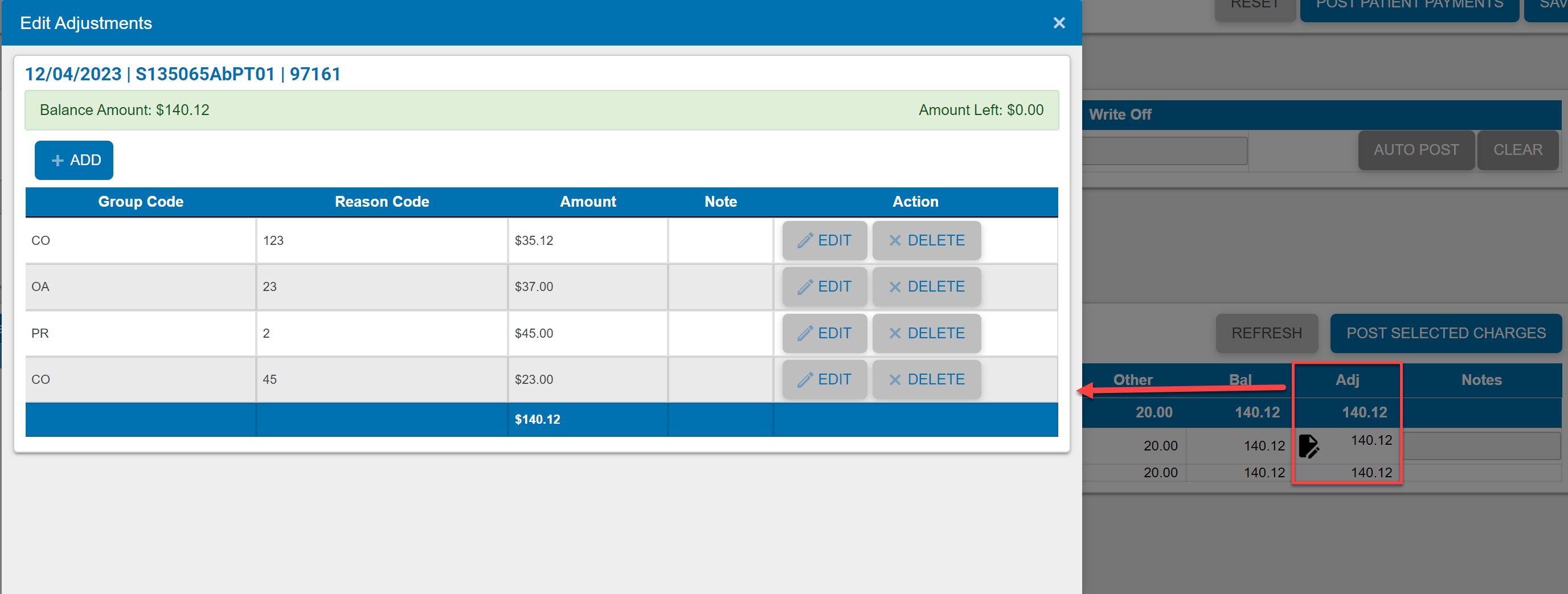Click the pencil Edit icon on the OA 23 row
Screen dimensions: 1568x594
(x=806, y=286)
